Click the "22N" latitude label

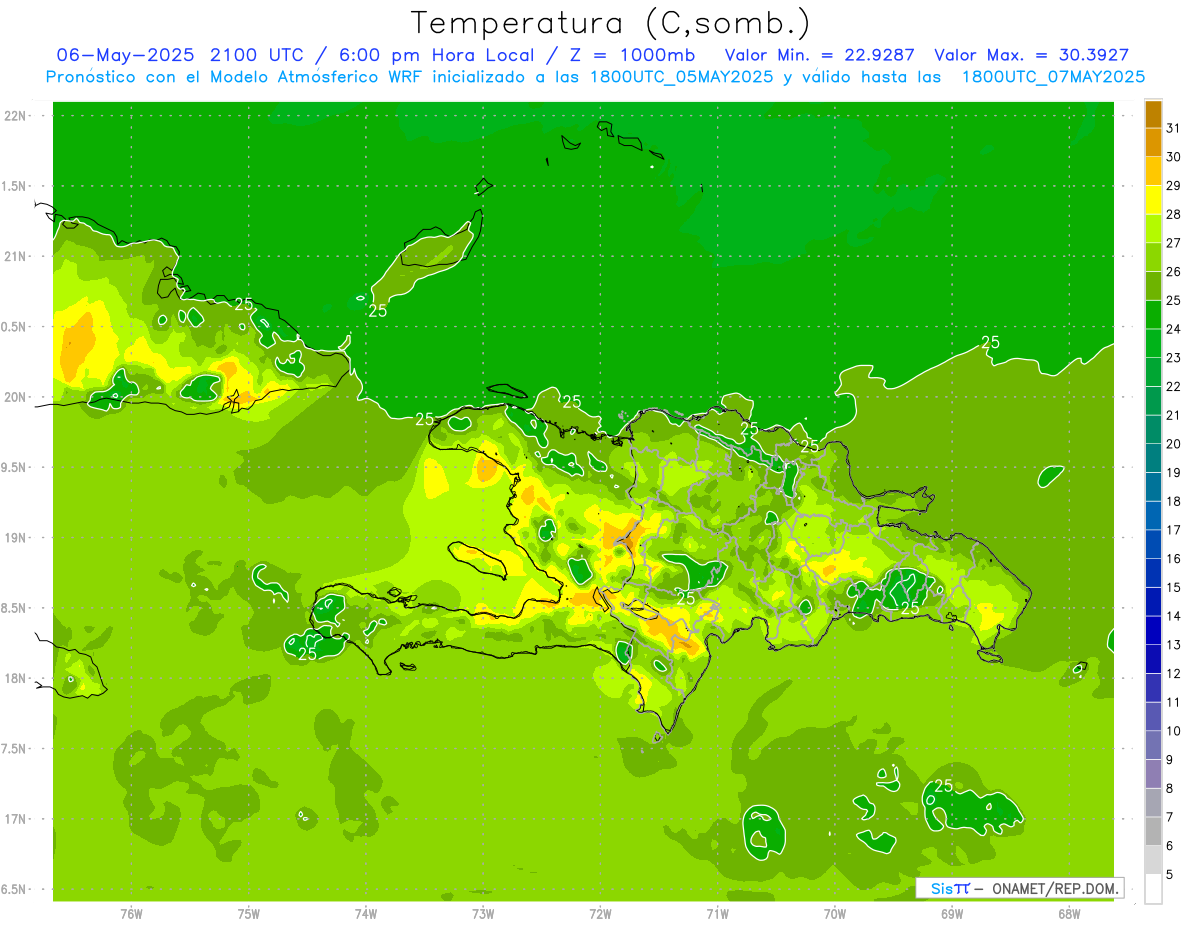16,116
